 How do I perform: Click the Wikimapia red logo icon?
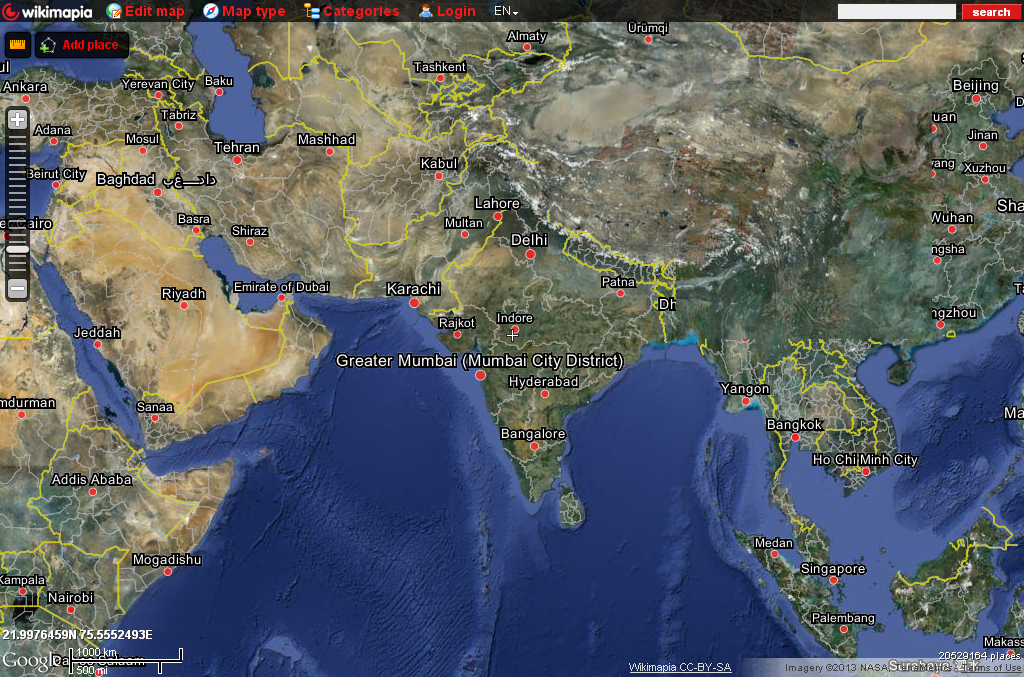(10, 11)
